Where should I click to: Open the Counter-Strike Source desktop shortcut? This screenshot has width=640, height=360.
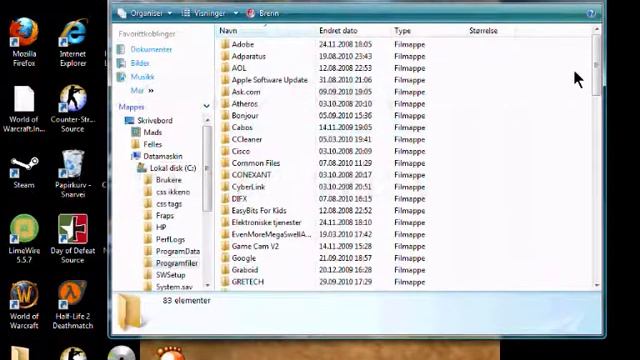(73, 109)
